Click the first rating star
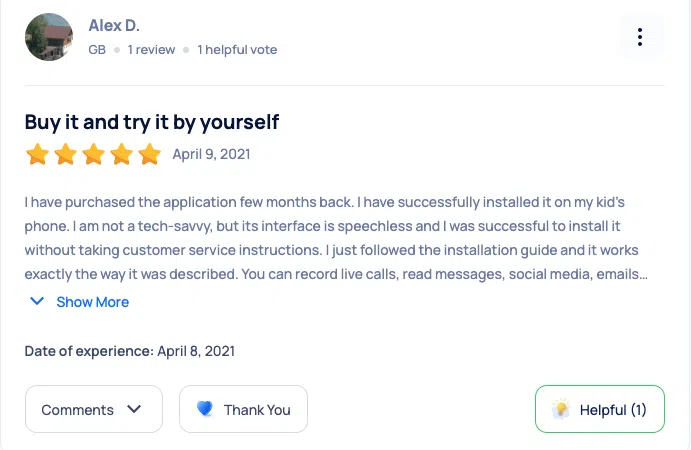This screenshot has width=691, height=450. 37,154
